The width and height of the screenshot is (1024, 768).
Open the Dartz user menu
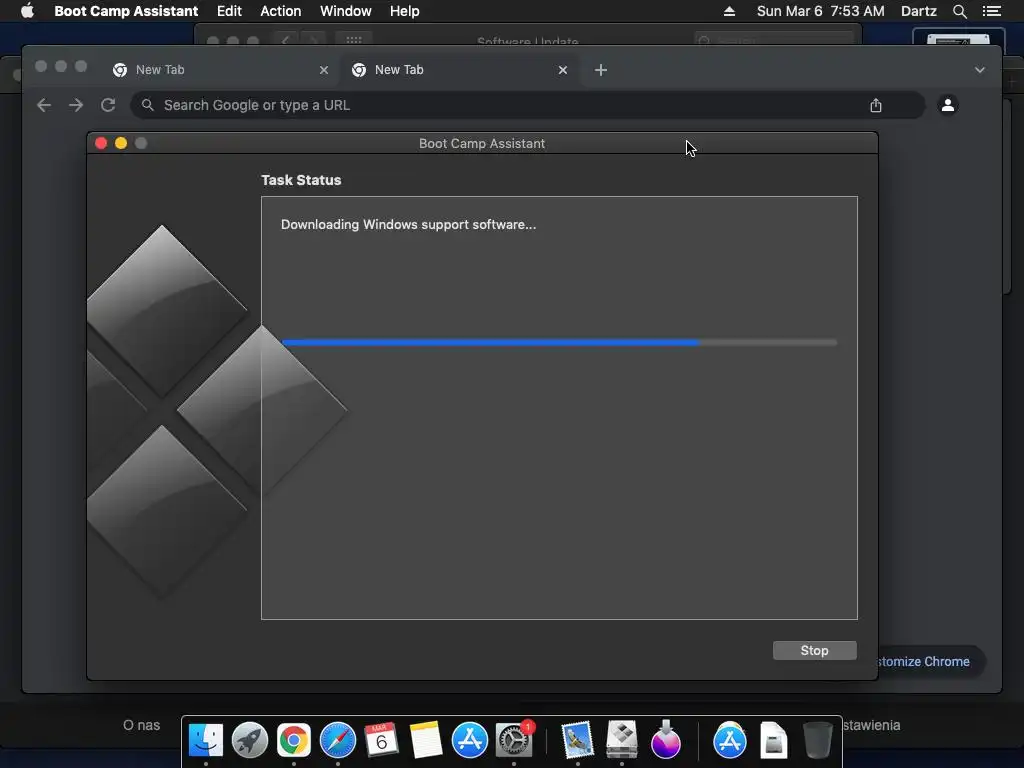(918, 11)
